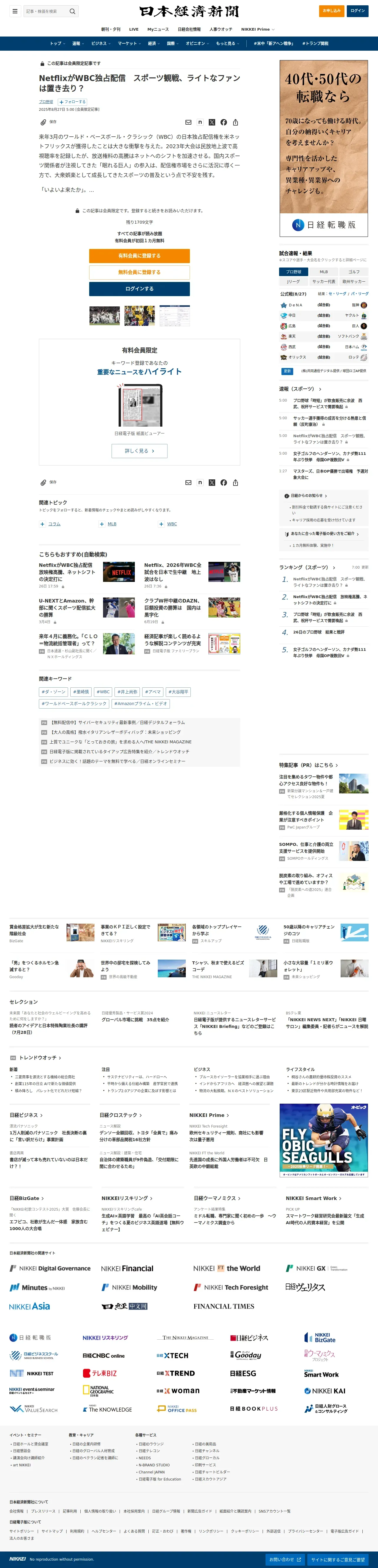Click the DeNA team logo
The width and height of the screenshot is (378, 1568).
(x=284, y=305)
